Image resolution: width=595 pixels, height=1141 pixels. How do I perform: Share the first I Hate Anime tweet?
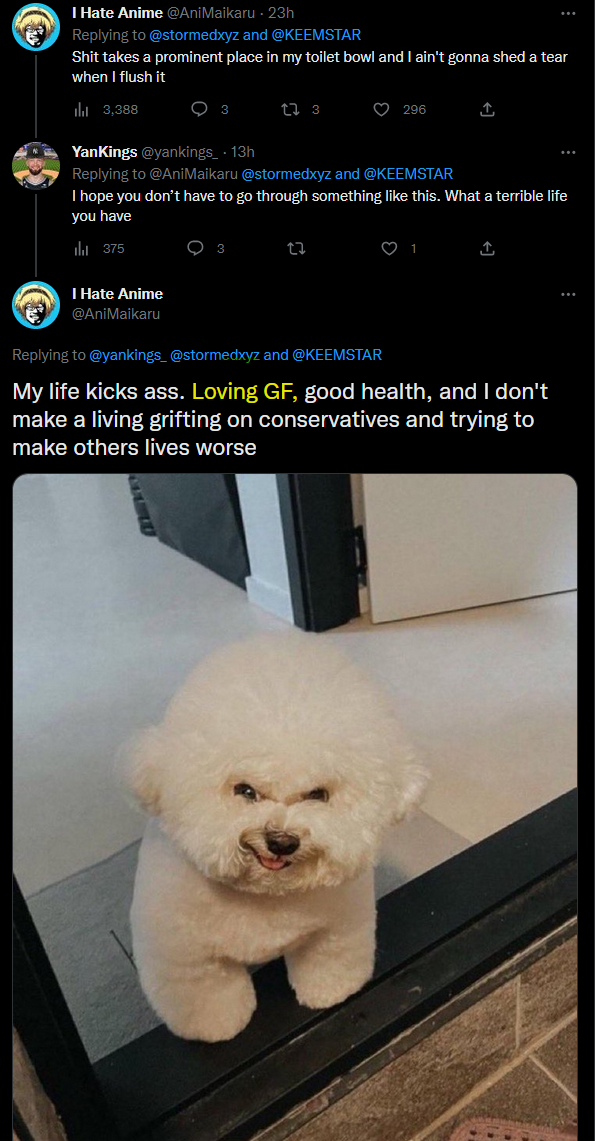487,110
